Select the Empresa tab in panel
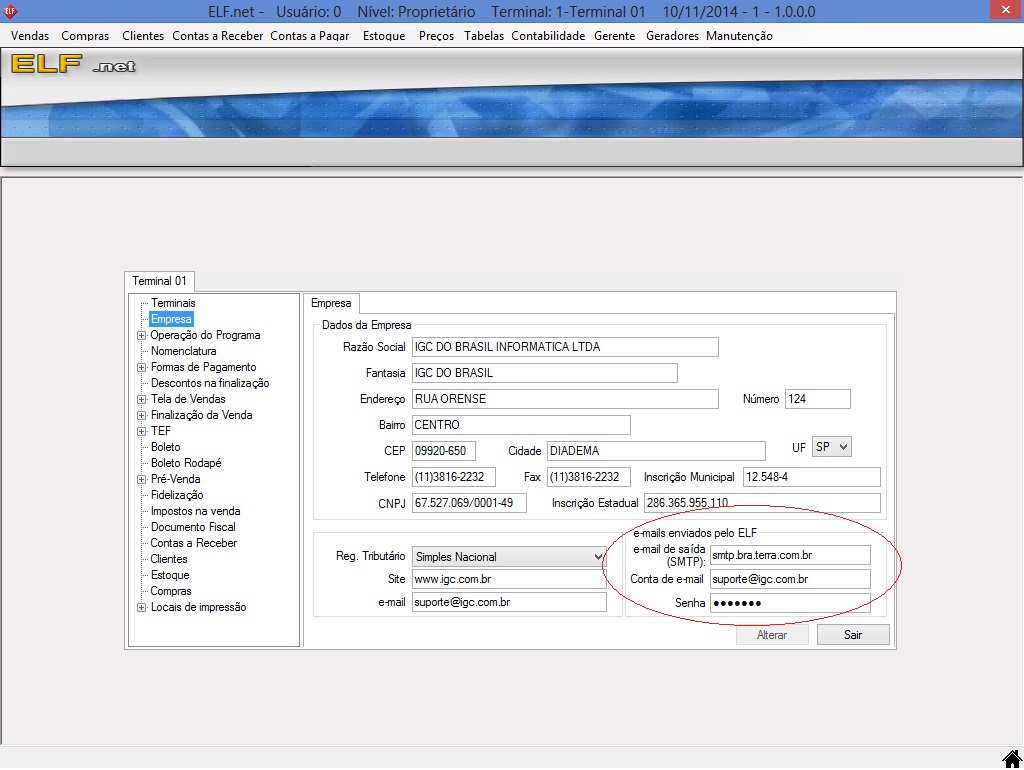This screenshot has height=770, width=1024. pos(331,303)
